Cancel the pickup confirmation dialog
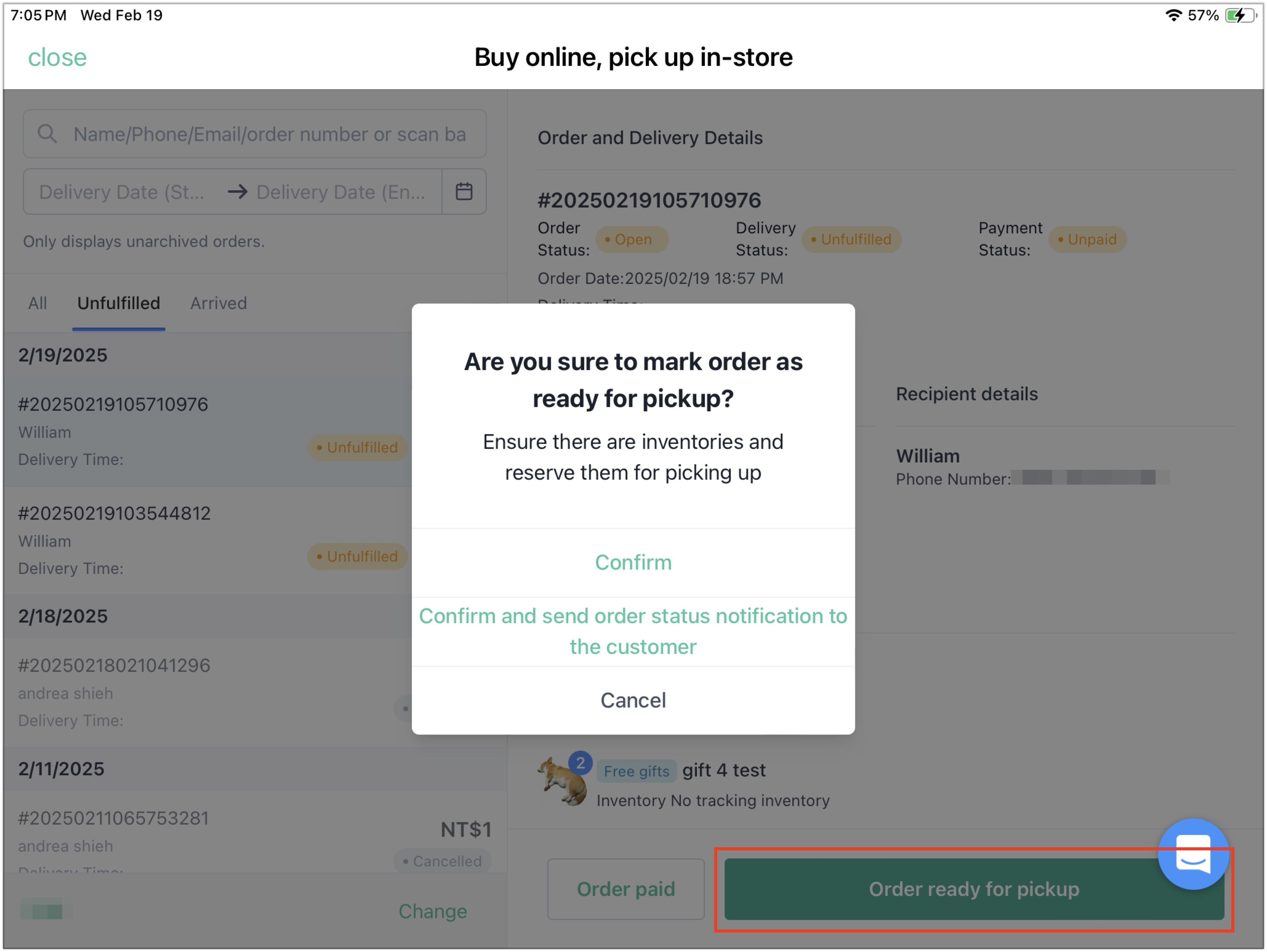Image resolution: width=1267 pixels, height=952 pixels. coord(633,700)
